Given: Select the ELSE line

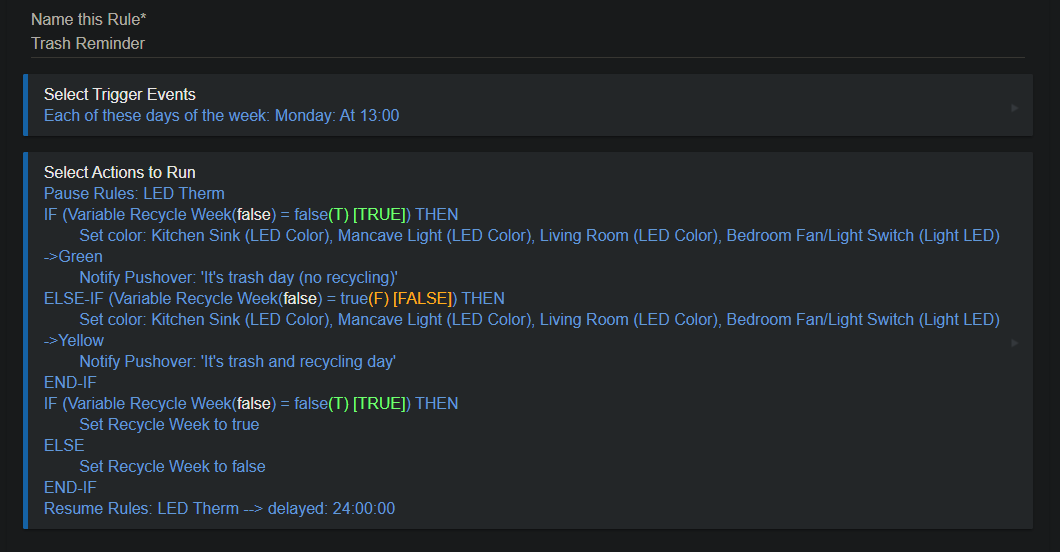Looking at the screenshot, I should point(64,445).
